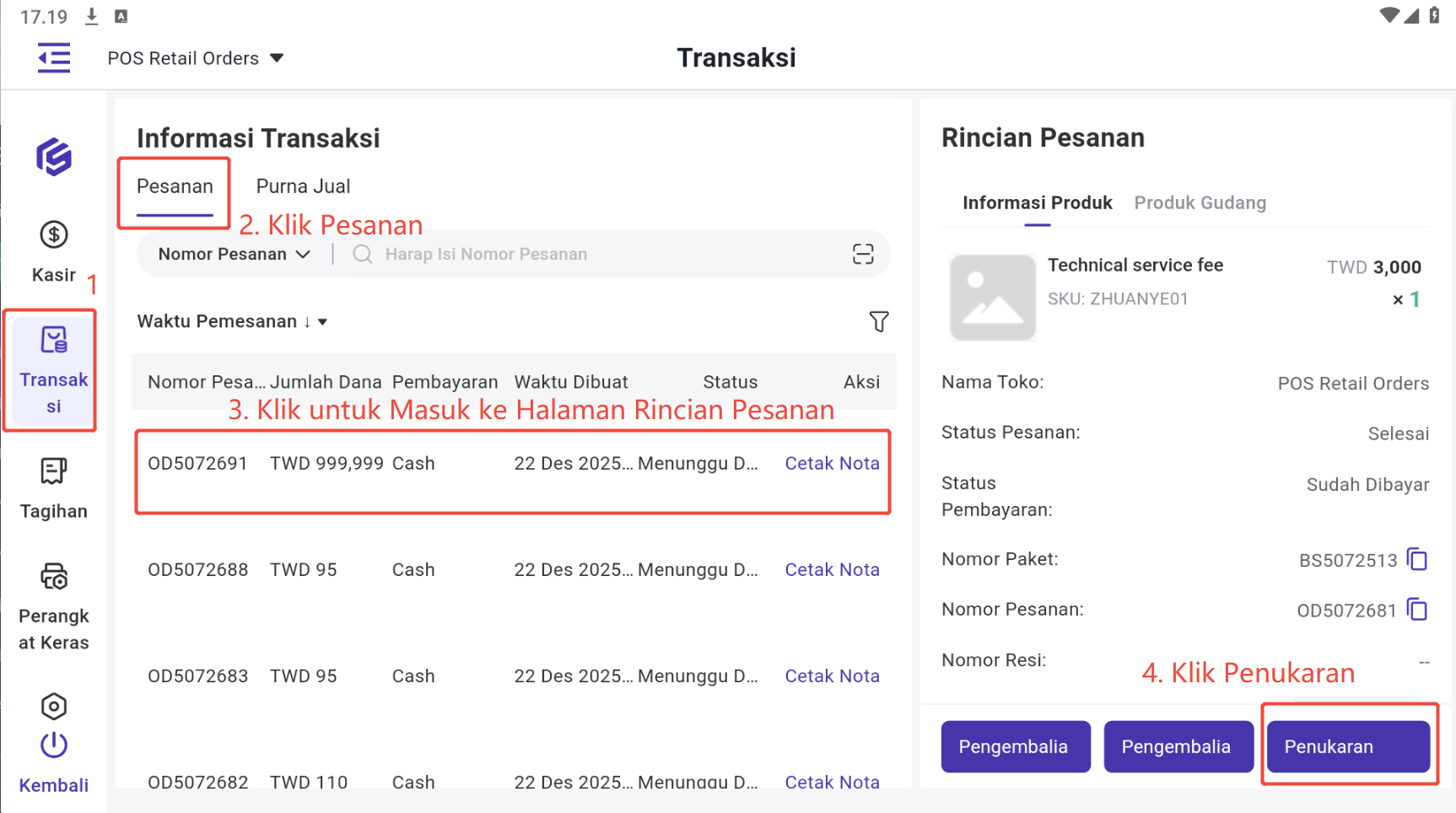Viewport: 1456px width, 813px height.
Task: Expand the POS Retail Orders store dropdown
Action: 196,58
